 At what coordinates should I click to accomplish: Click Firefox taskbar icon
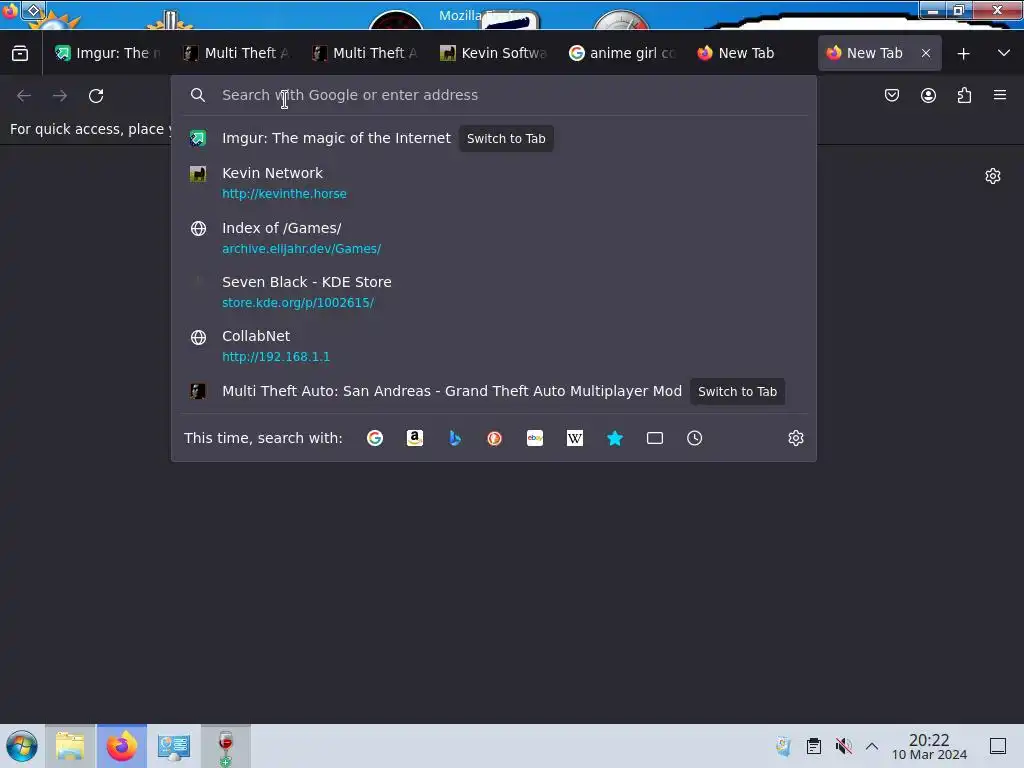coord(122,746)
